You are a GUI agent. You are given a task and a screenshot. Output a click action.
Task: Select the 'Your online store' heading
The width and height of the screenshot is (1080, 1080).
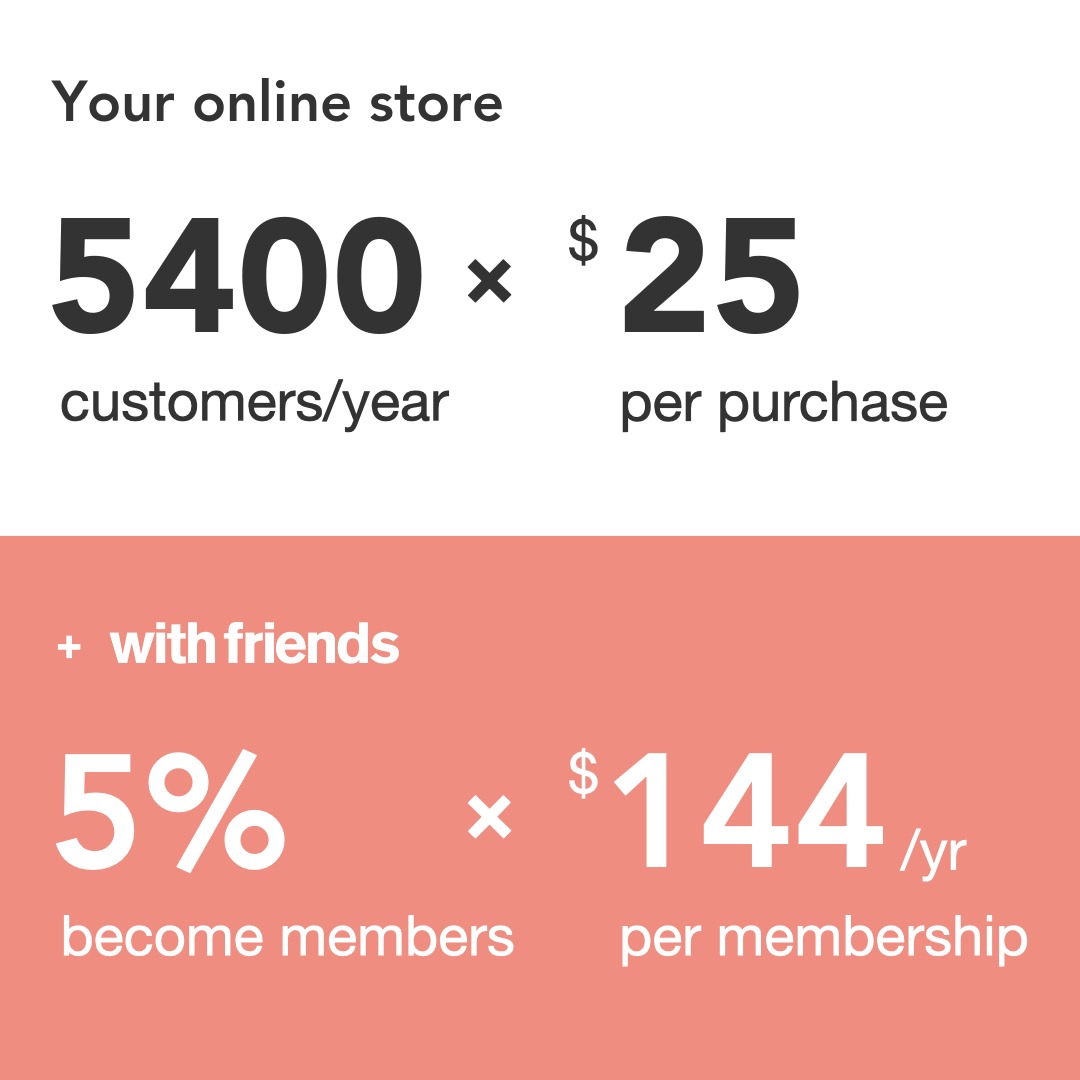(x=277, y=103)
